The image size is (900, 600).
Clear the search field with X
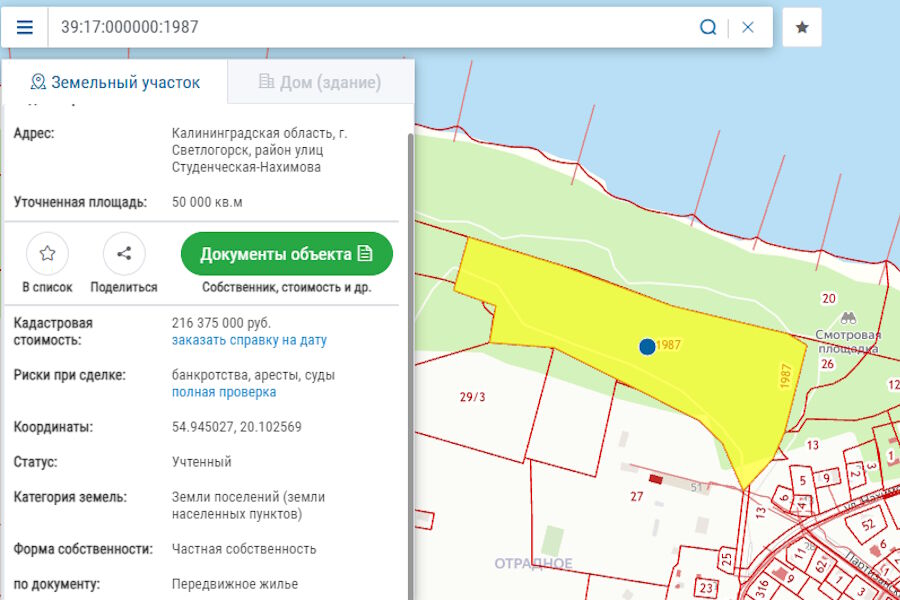pos(748,27)
